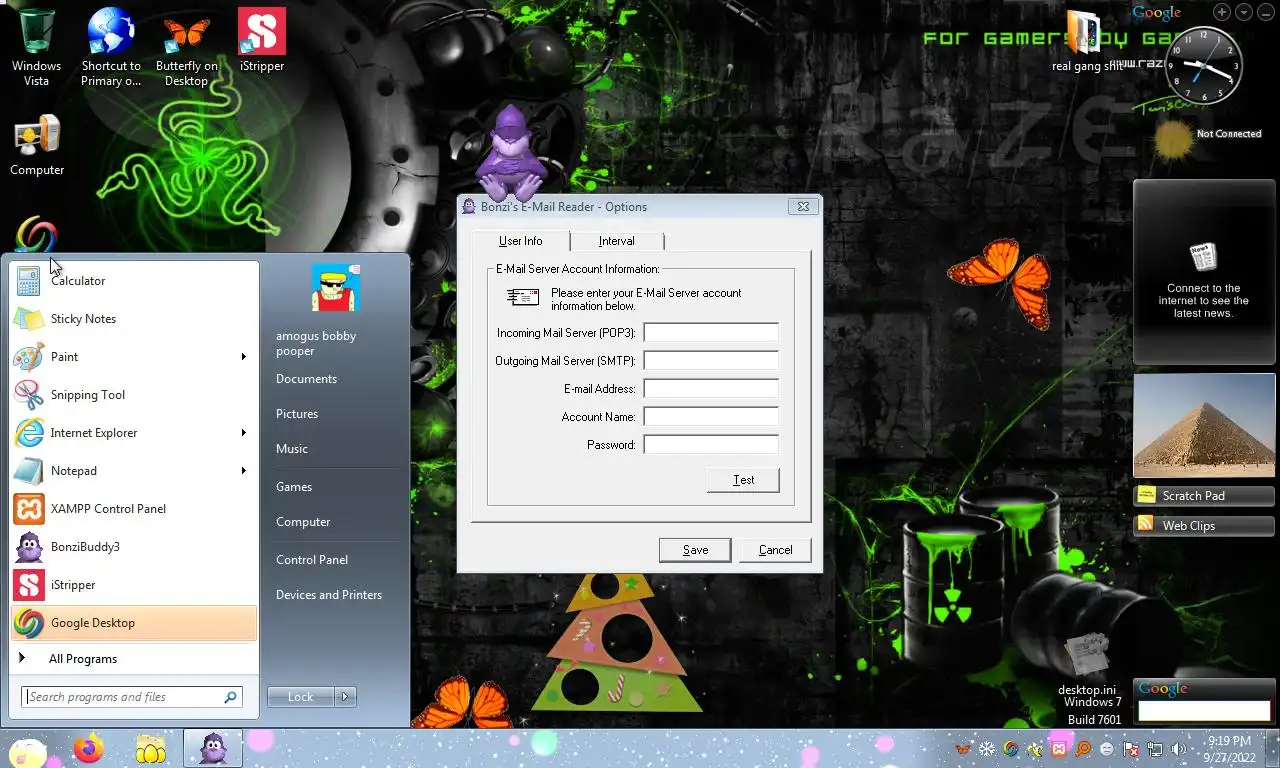Focus the E-mail Address field

click(711, 389)
